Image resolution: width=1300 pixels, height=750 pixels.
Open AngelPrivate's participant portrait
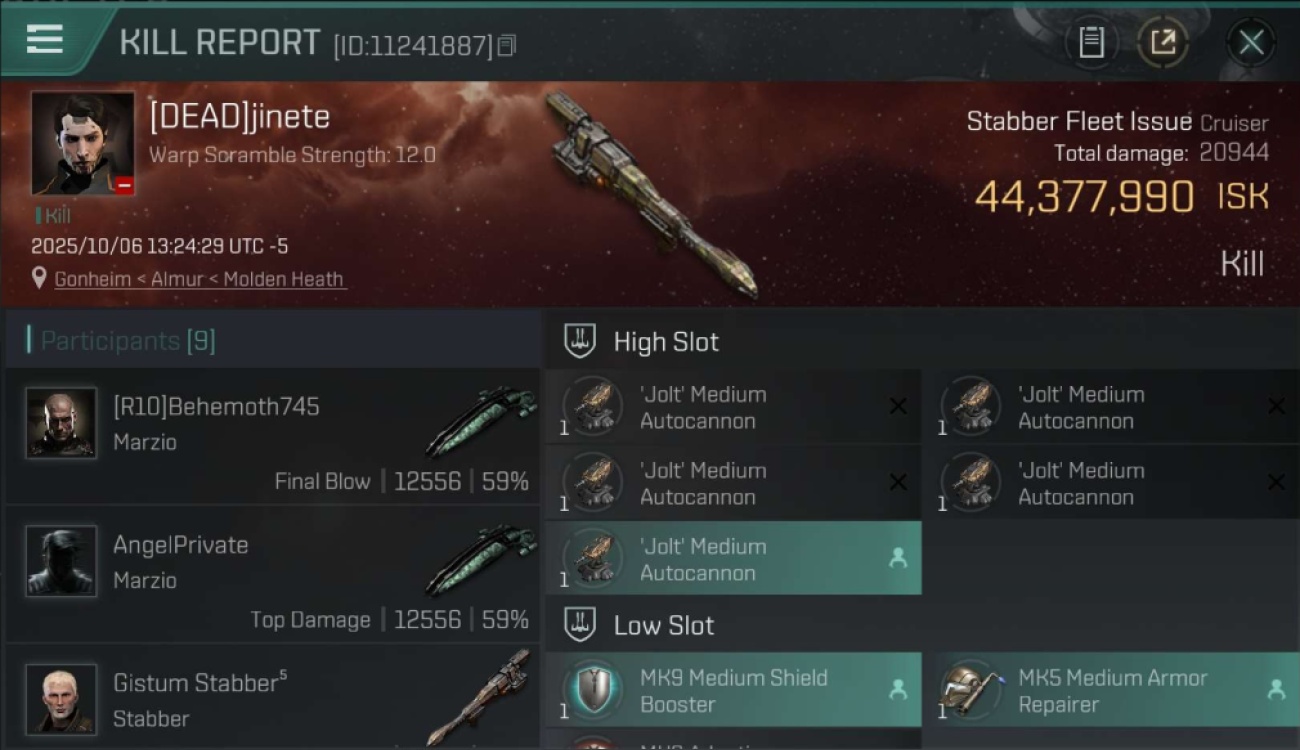click(x=62, y=561)
